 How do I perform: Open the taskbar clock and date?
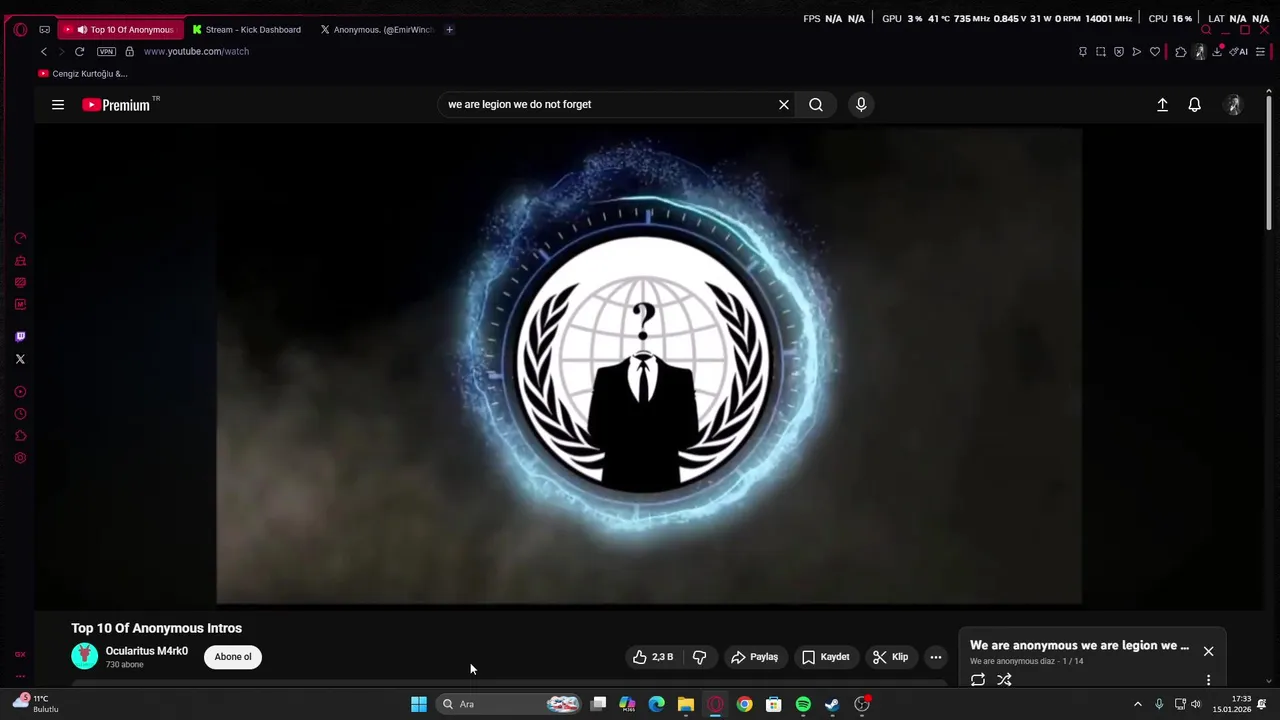click(x=1232, y=704)
